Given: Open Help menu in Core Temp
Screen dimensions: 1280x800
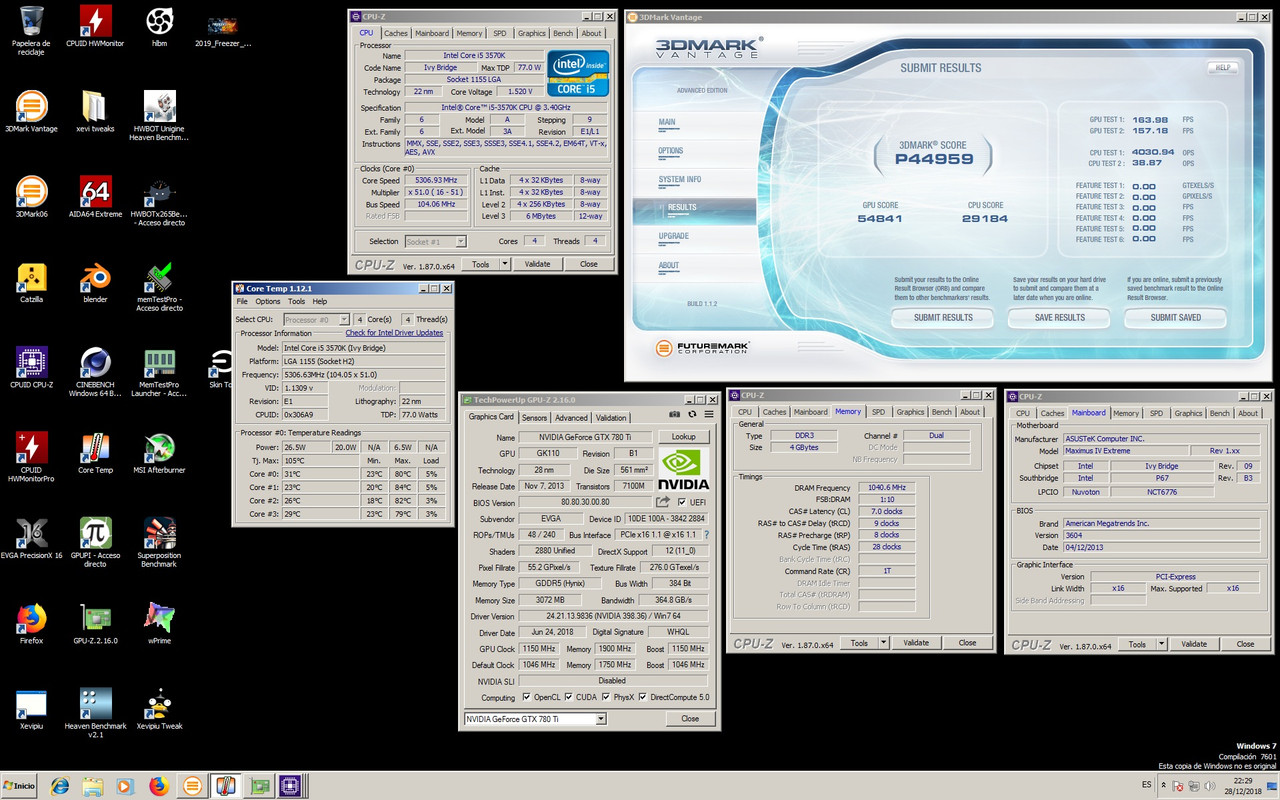Looking at the screenshot, I should pos(320,301).
